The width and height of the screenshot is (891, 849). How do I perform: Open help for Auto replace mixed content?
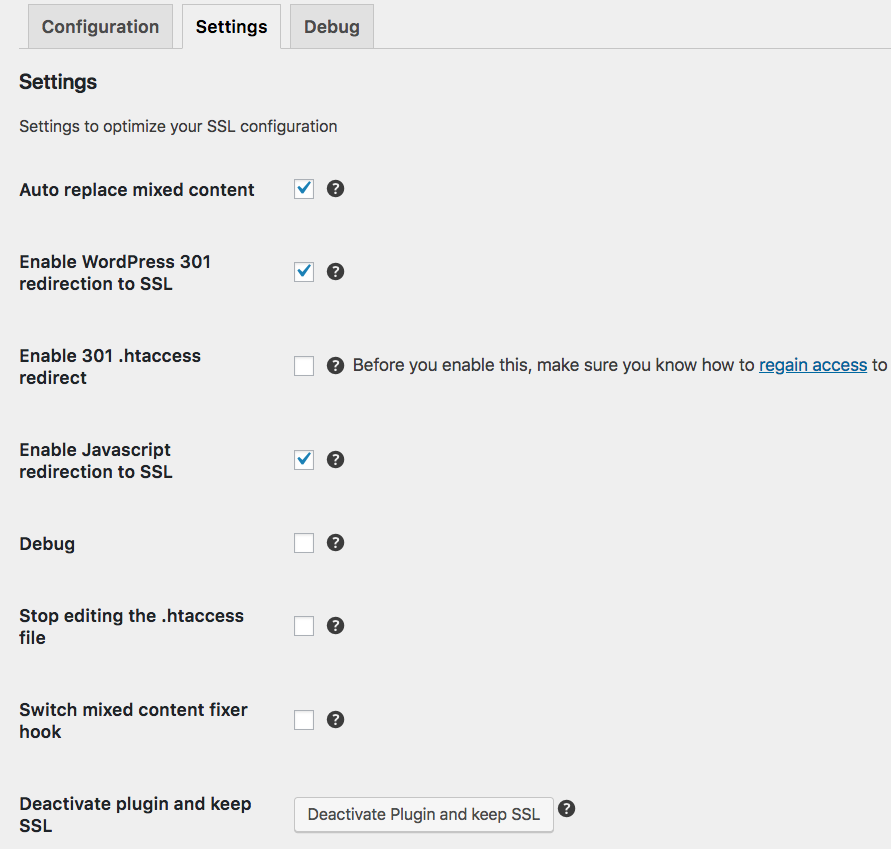tap(336, 188)
